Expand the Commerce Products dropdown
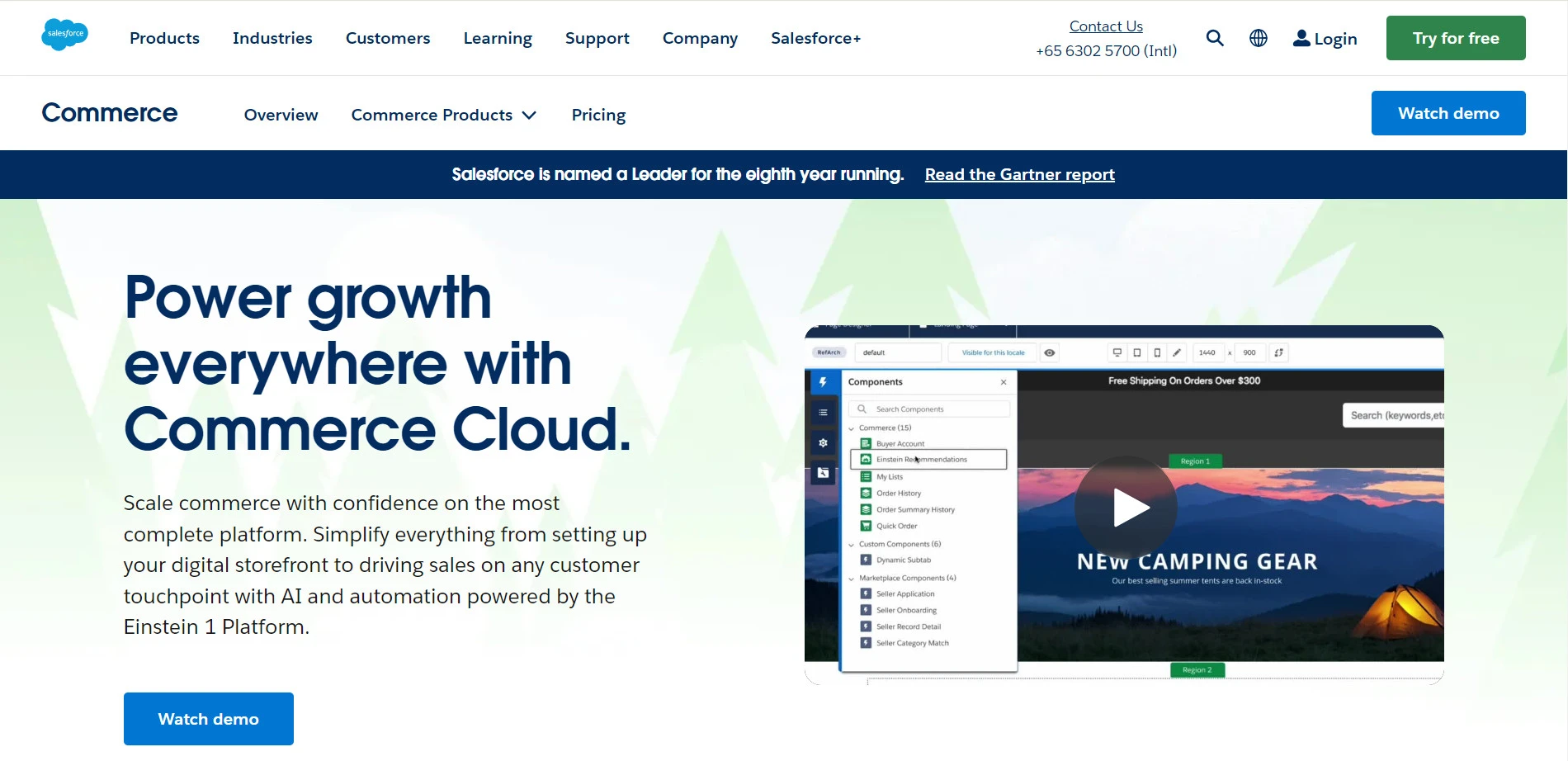This screenshot has height=761, width=1568. tap(444, 115)
